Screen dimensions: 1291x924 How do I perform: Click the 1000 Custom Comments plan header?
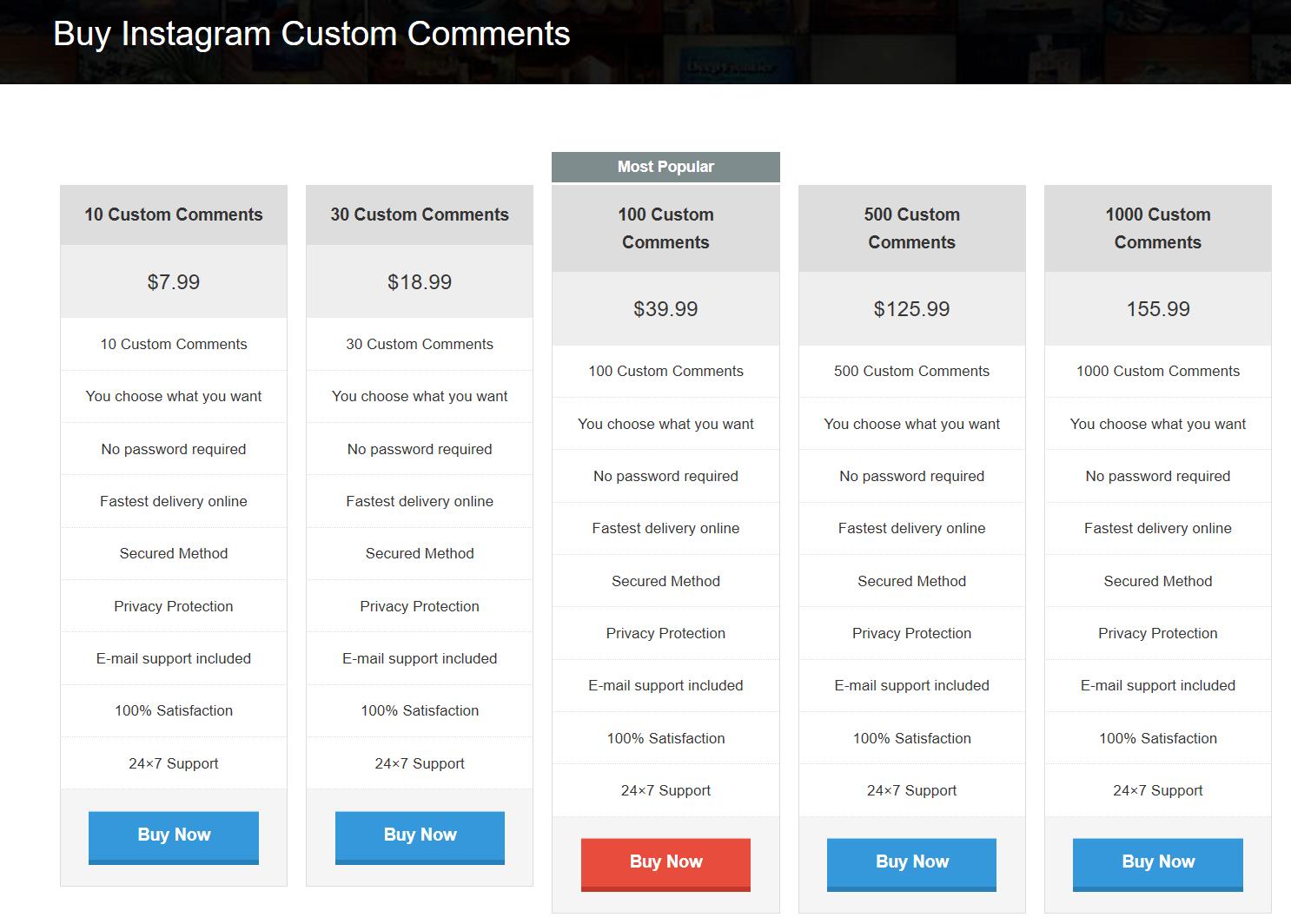[1158, 228]
